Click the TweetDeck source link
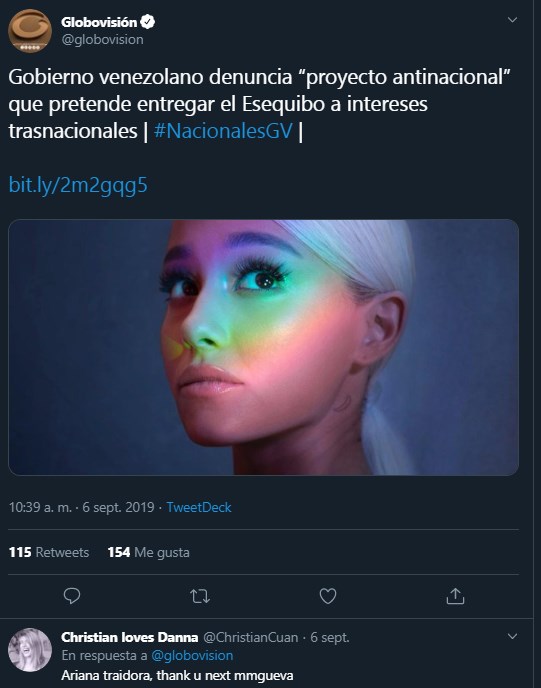 199,507
